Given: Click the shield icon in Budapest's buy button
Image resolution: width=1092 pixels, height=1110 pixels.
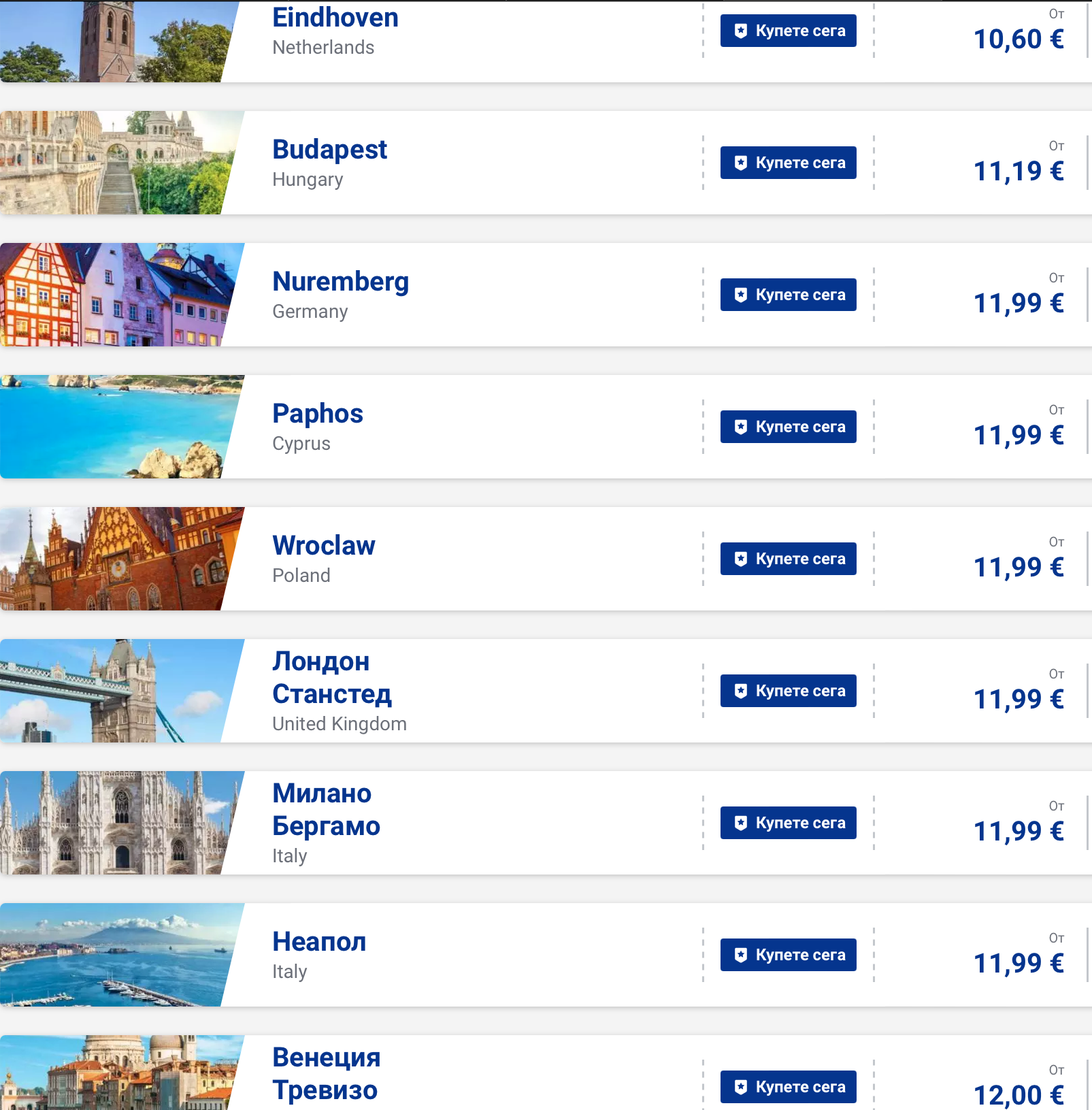Looking at the screenshot, I should pyautogui.click(x=741, y=163).
